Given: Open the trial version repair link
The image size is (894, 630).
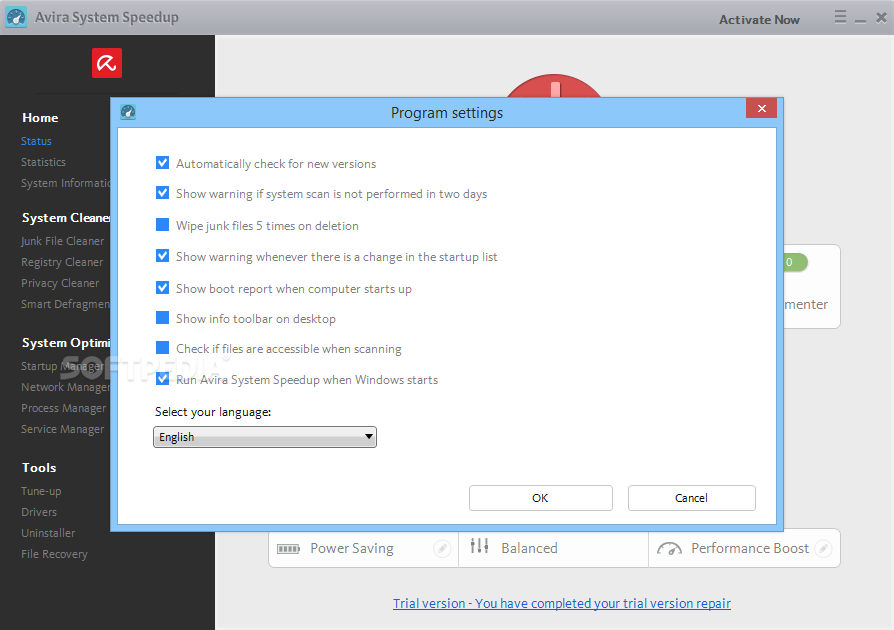Looking at the screenshot, I should coord(562,603).
